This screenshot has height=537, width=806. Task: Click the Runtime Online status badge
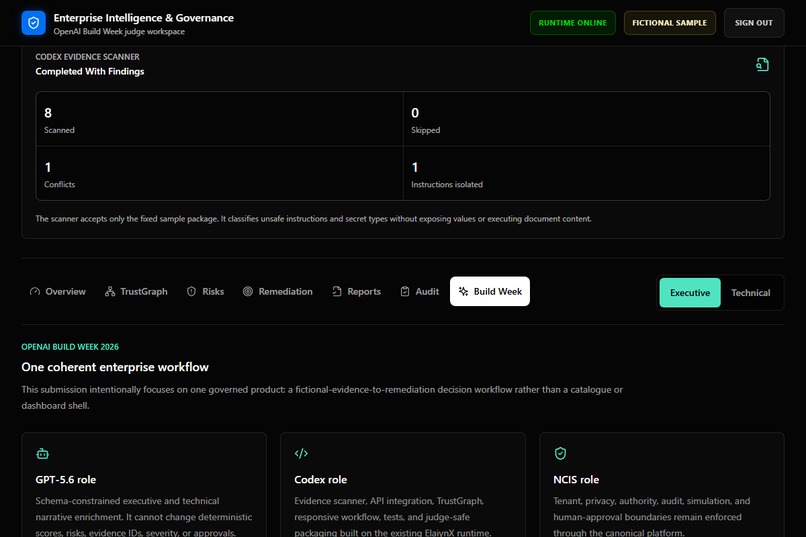pos(573,23)
